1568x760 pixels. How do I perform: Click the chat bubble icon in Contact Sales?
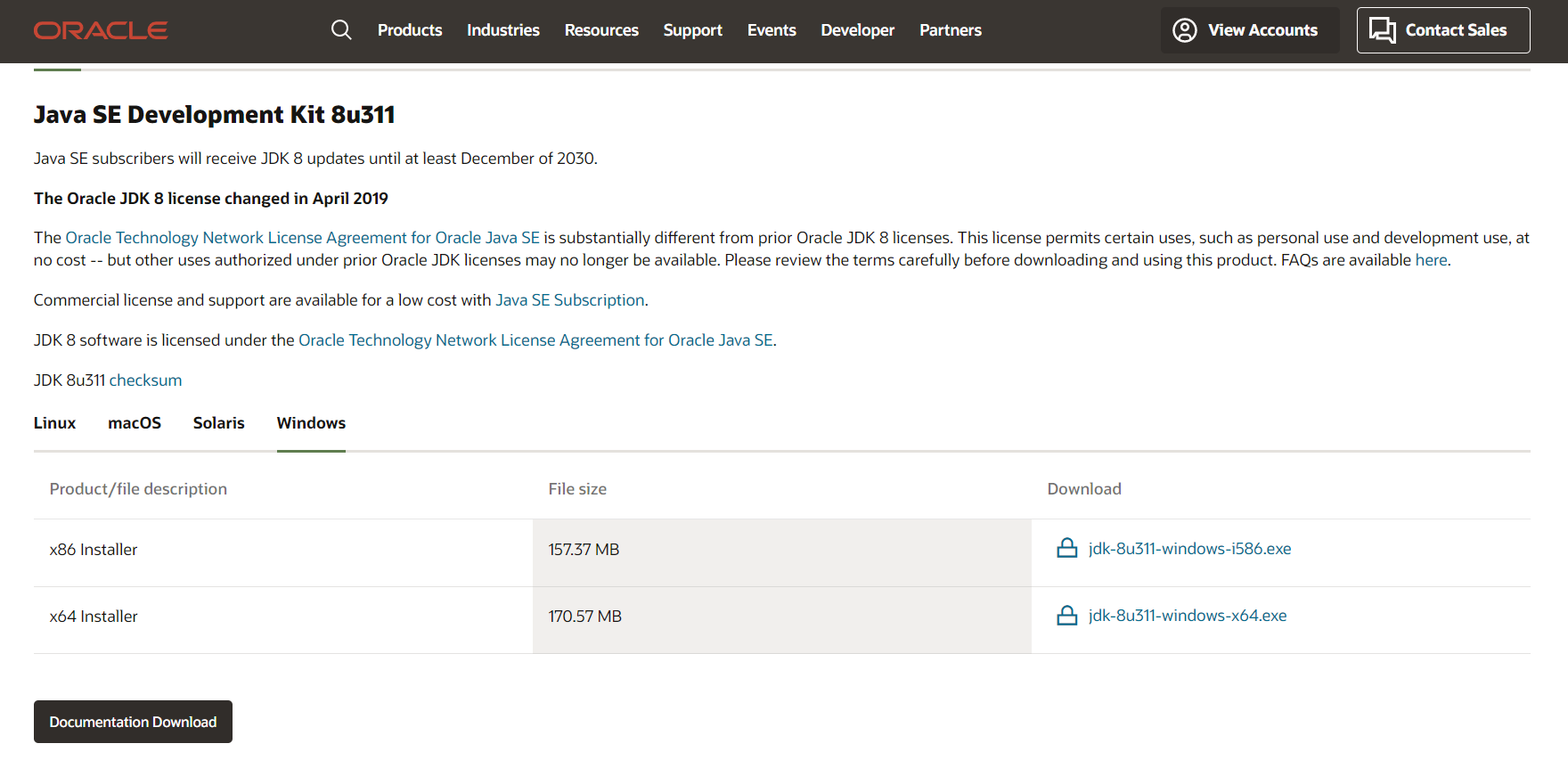[1383, 30]
